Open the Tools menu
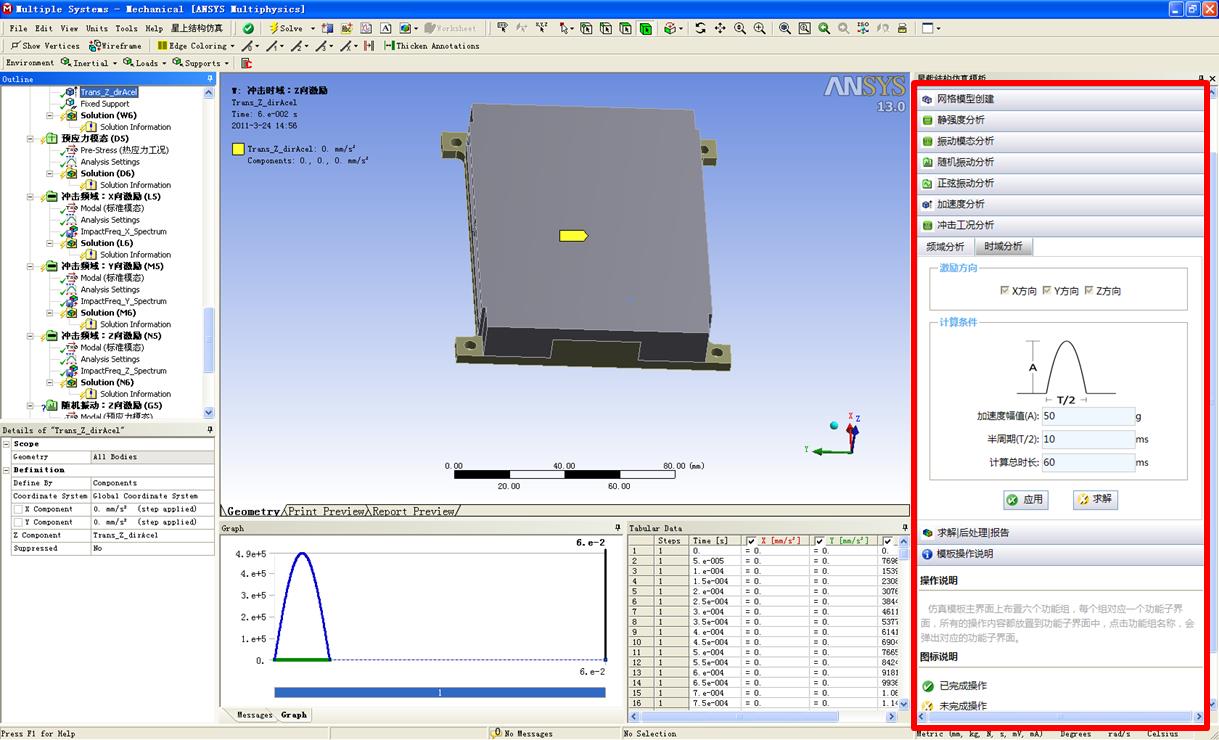This screenshot has height=740, width=1219. click(126, 28)
